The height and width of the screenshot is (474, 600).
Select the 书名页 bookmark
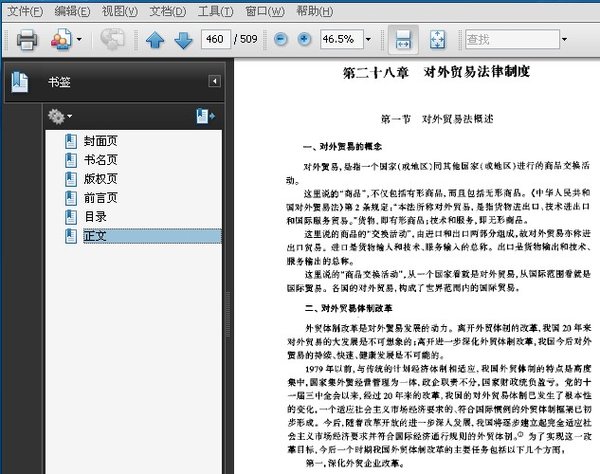click(x=101, y=160)
